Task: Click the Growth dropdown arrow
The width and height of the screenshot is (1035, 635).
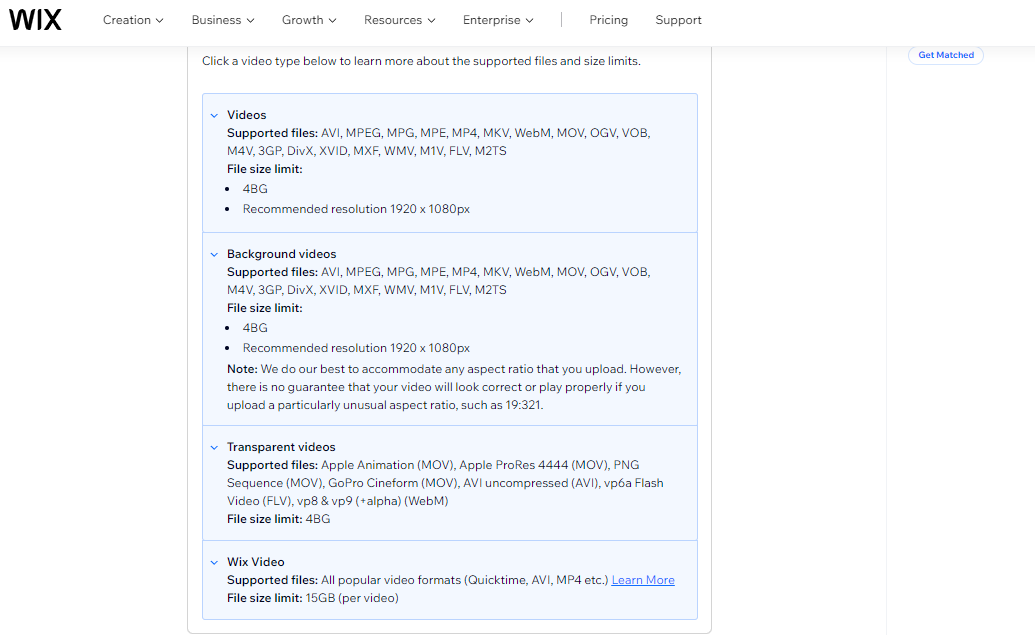Action: [x=333, y=20]
